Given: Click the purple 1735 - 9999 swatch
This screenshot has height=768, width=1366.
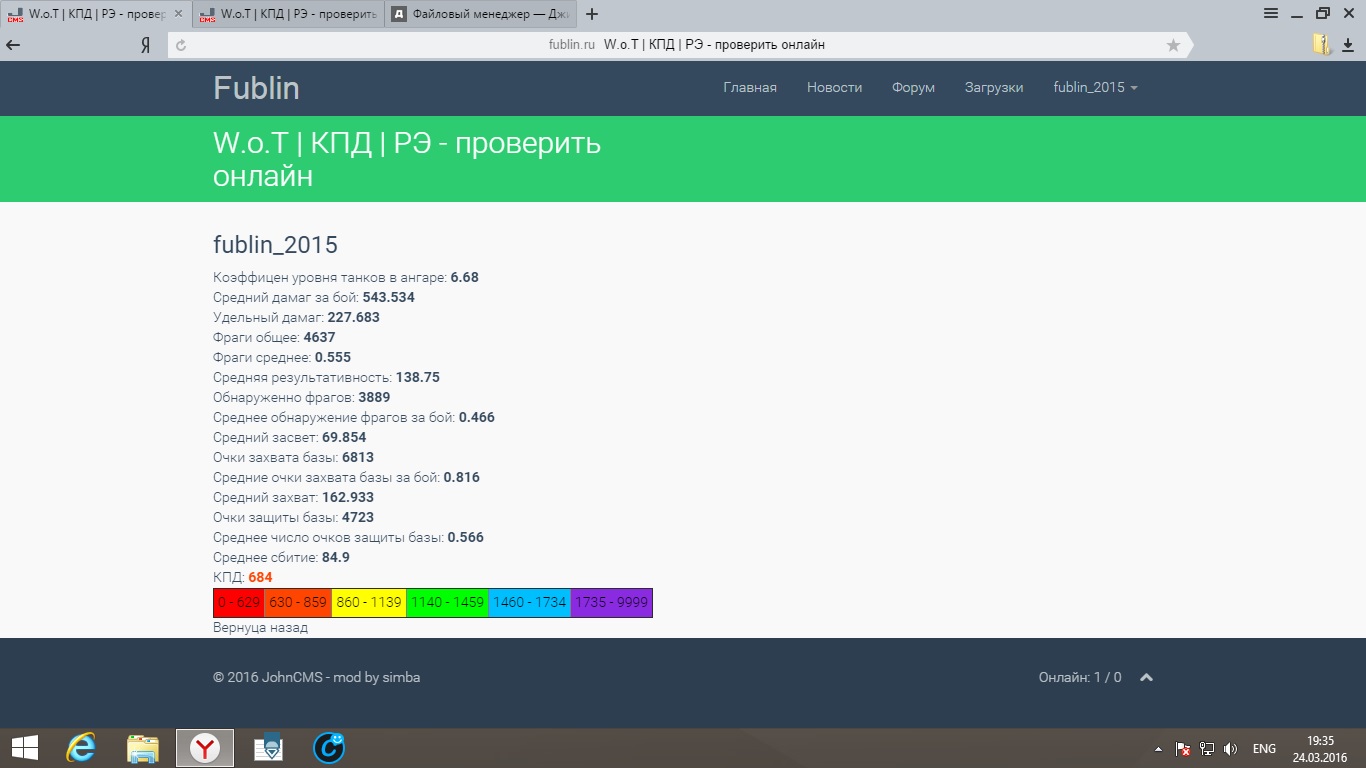Looking at the screenshot, I should (611, 602).
